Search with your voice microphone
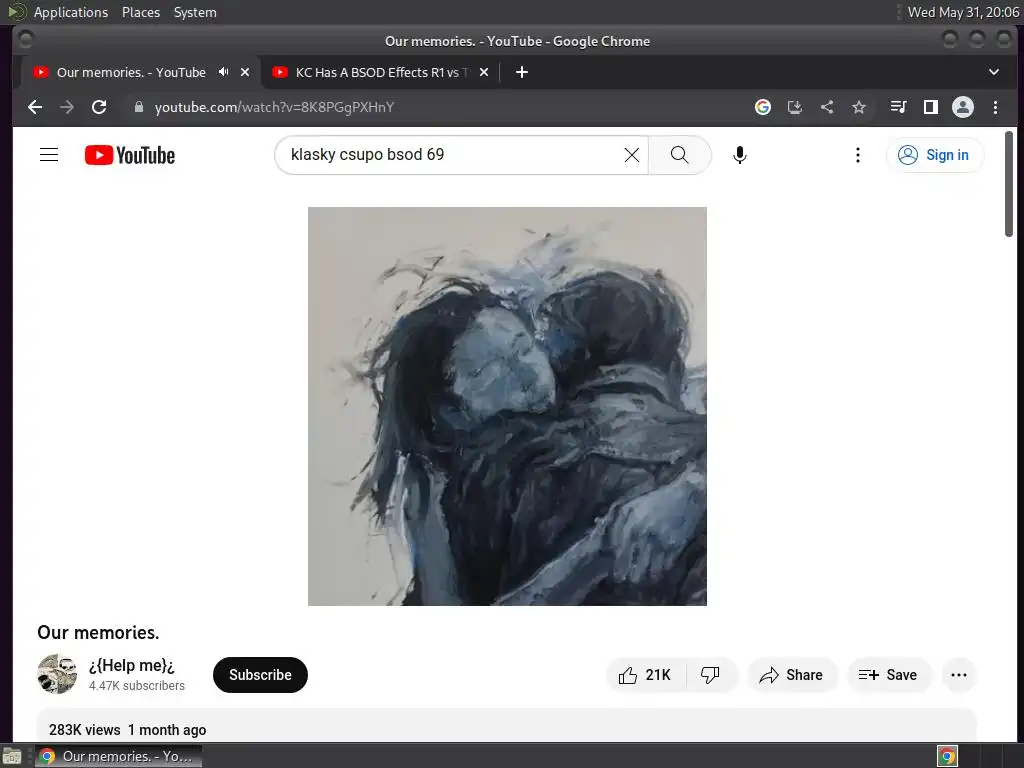The image size is (1024, 768). coord(739,155)
